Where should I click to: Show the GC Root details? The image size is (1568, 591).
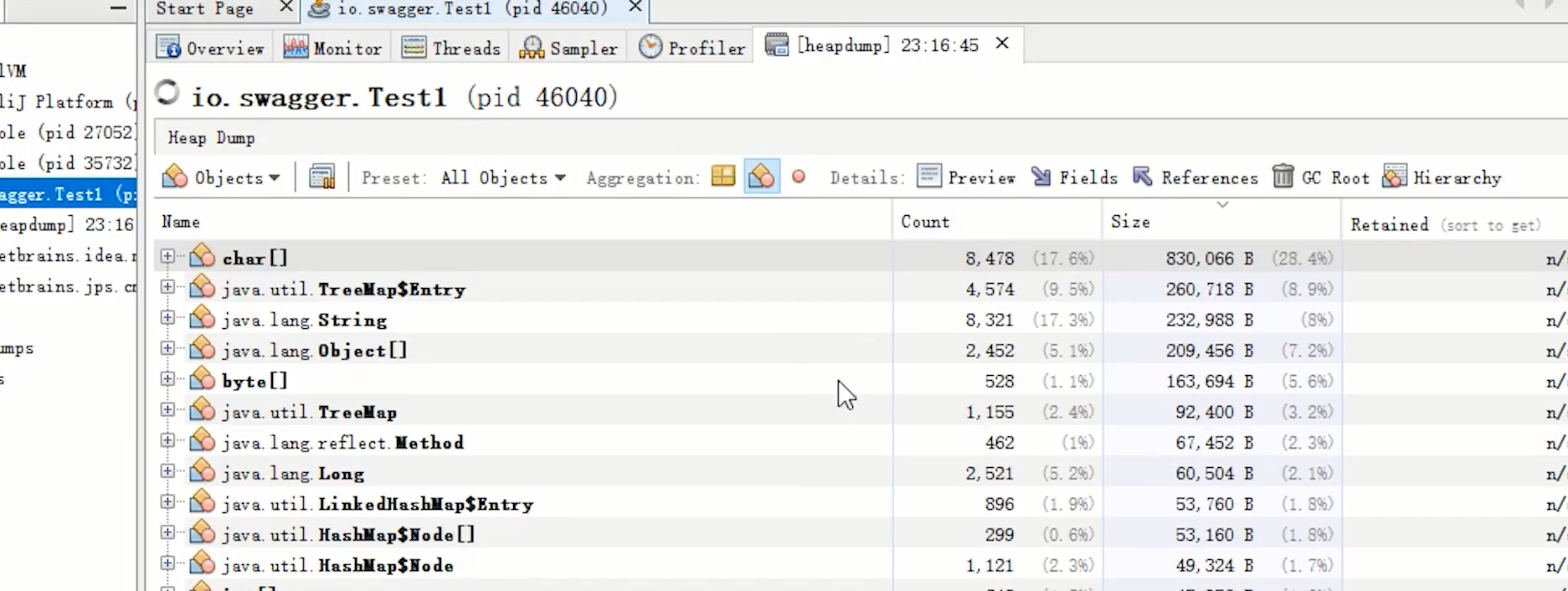click(1321, 177)
